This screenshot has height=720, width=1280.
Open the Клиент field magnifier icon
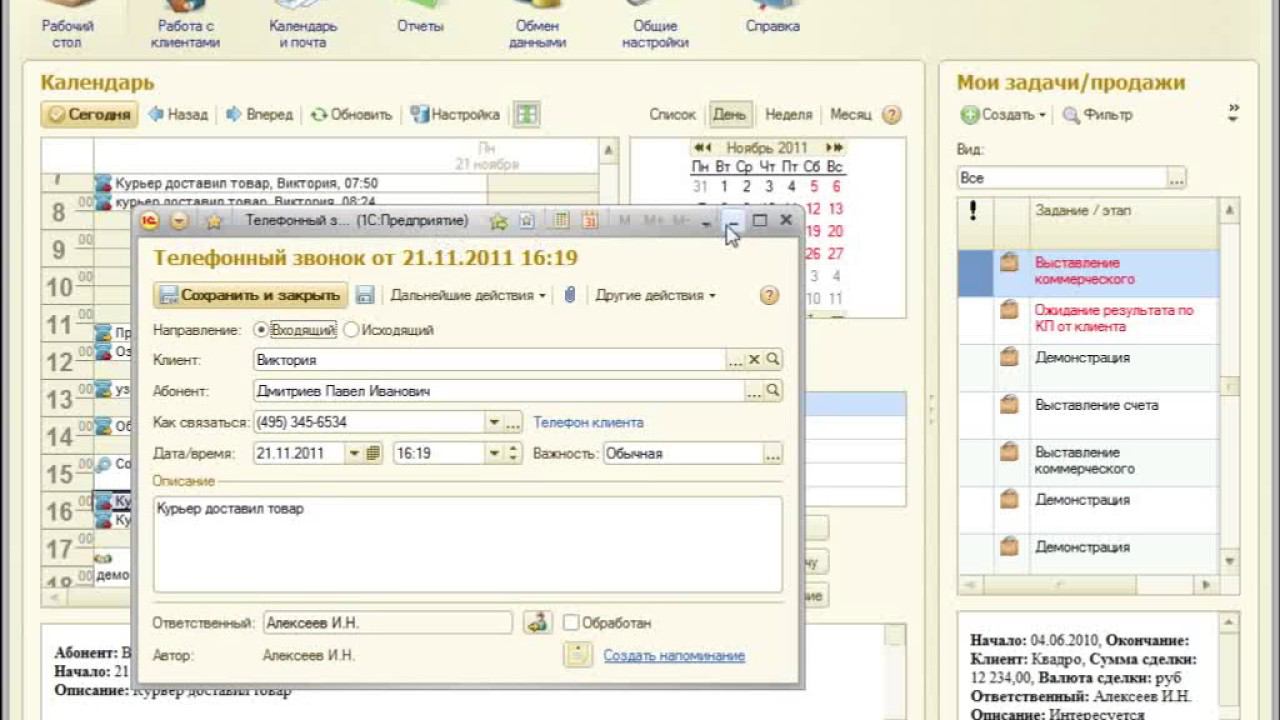click(773, 360)
